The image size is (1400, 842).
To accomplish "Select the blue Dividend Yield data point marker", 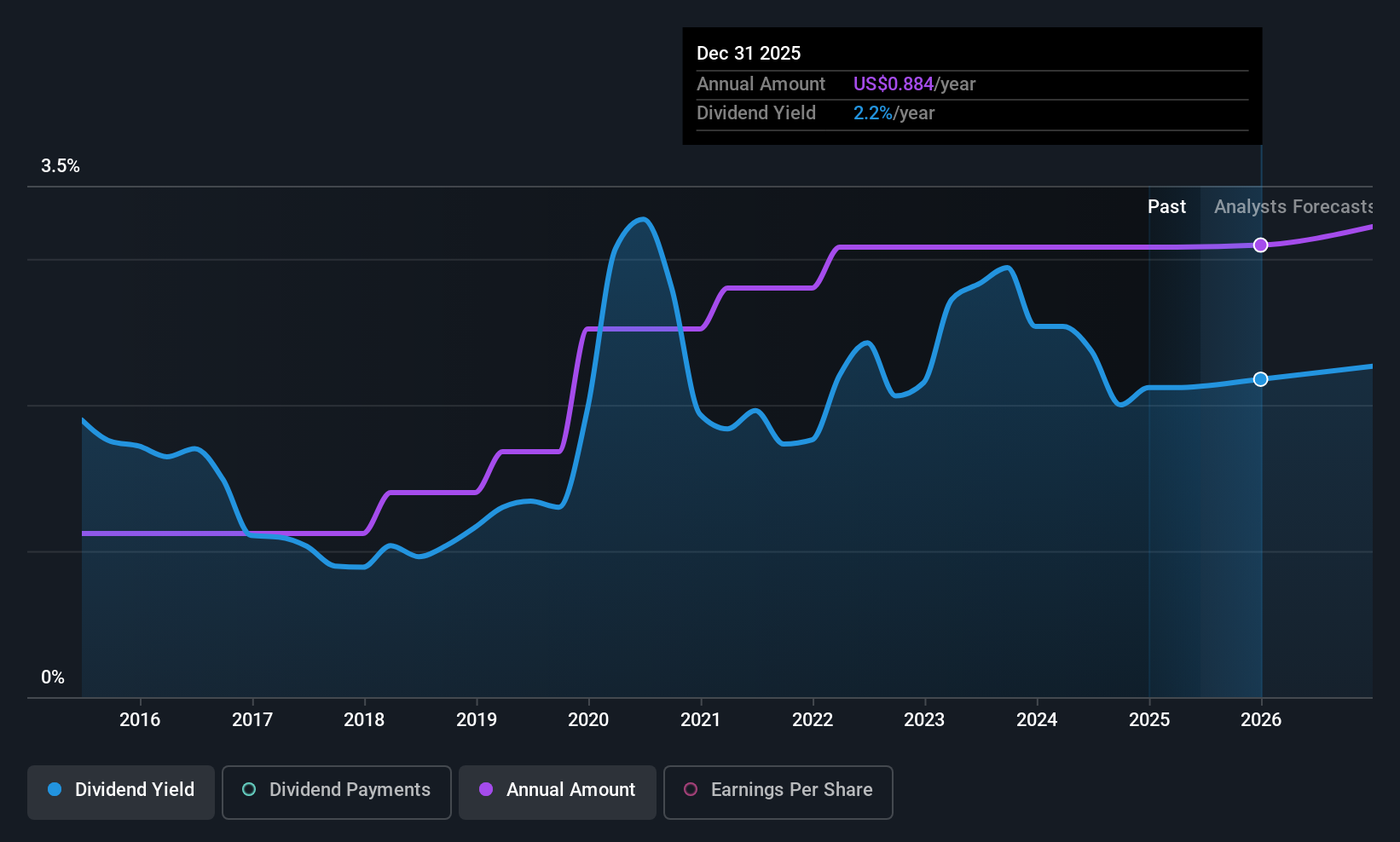I will click(1260, 379).
